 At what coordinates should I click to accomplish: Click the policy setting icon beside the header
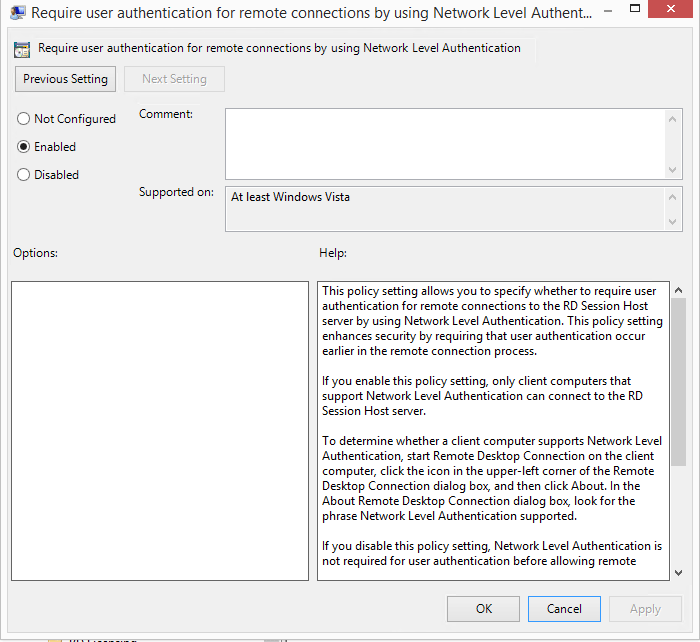click(23, 49)
